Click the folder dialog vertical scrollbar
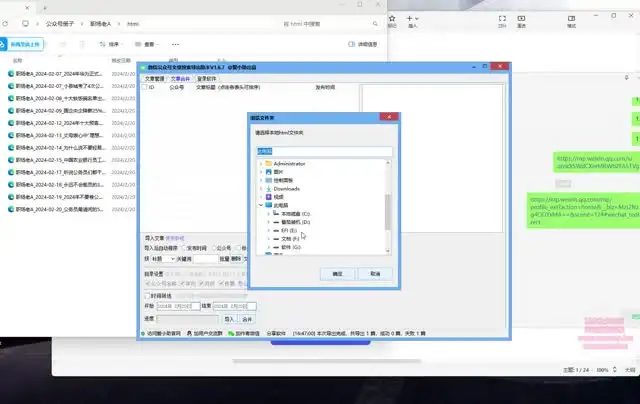The image size is (640, 404). 389,200
